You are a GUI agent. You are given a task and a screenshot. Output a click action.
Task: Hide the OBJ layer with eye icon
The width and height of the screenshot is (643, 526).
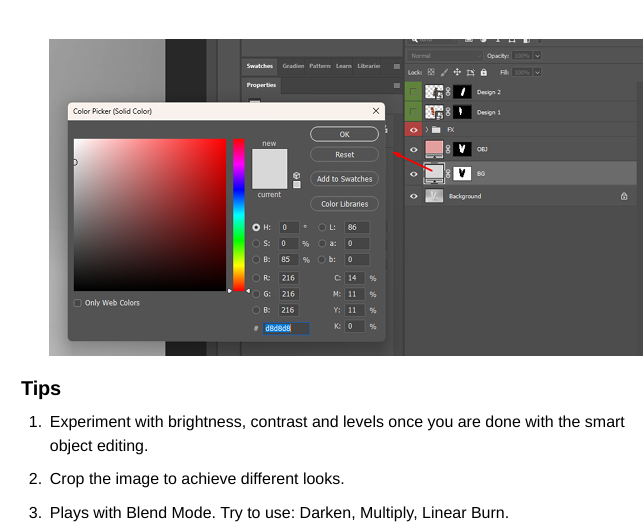click(414, 150)
